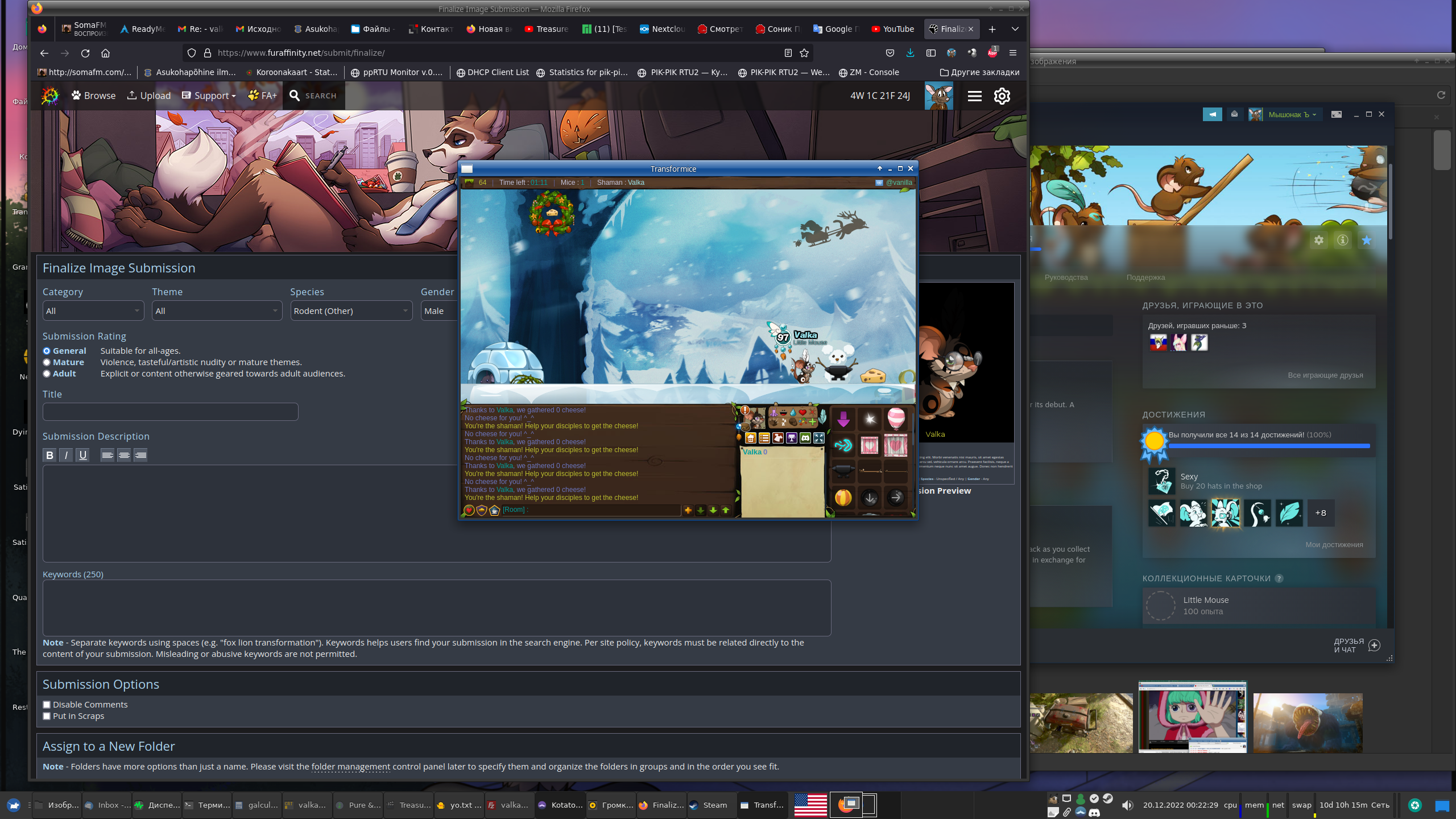Open the Steam screenshot thumbnail with anime girl
This screenshot has width=1456, height=819.
1193,717
